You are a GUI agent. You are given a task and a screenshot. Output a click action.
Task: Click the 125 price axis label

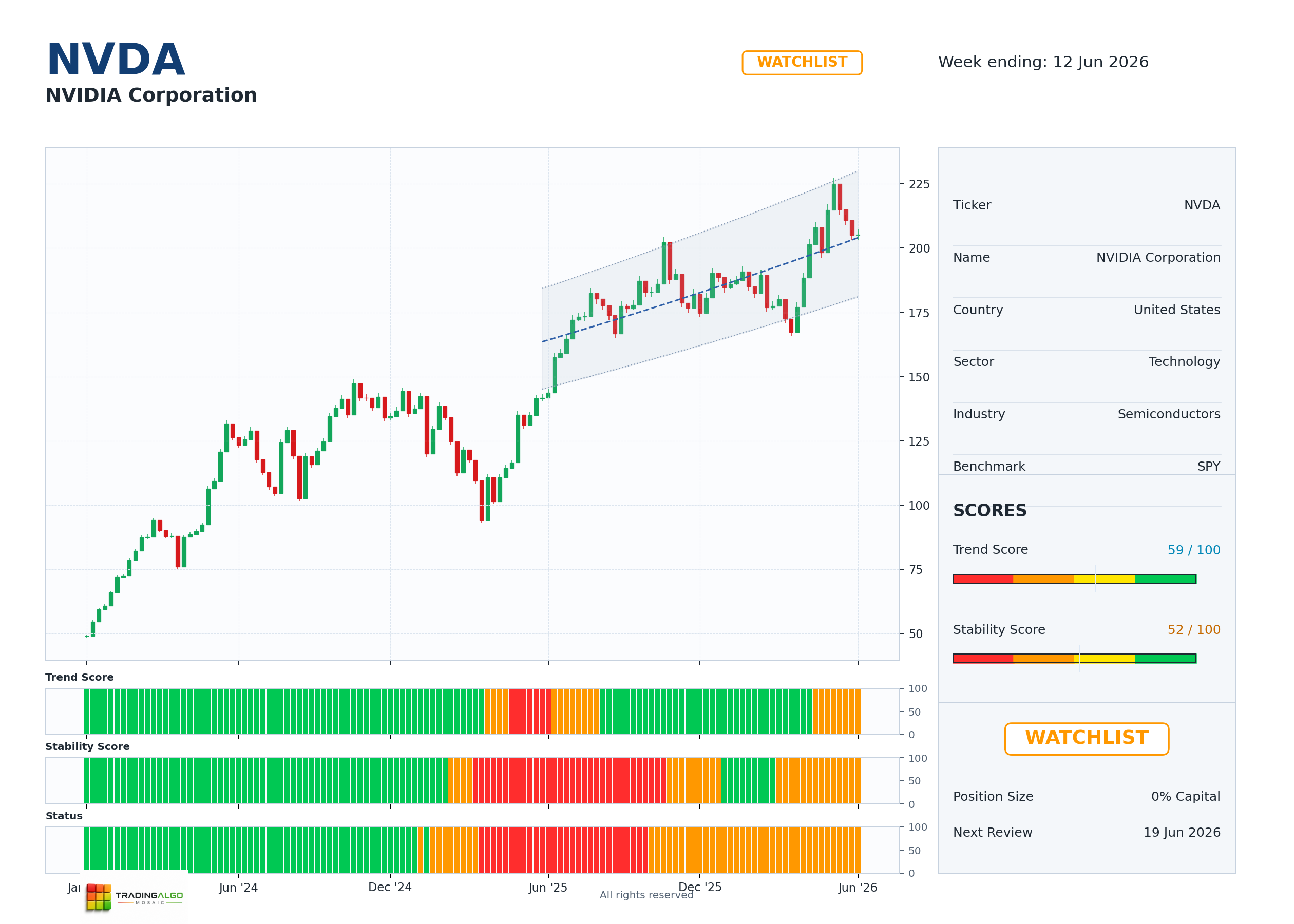[x=919, y=441]
